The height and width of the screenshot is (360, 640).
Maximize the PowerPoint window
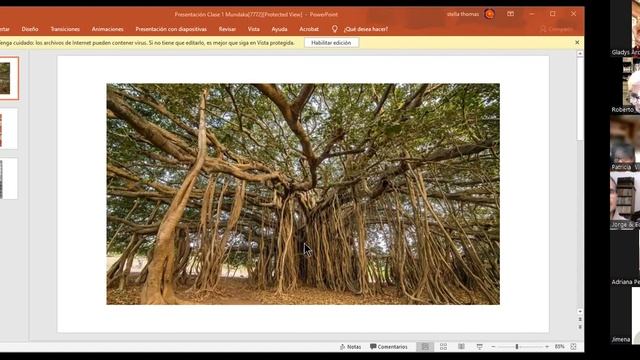[x=553, y=14]
